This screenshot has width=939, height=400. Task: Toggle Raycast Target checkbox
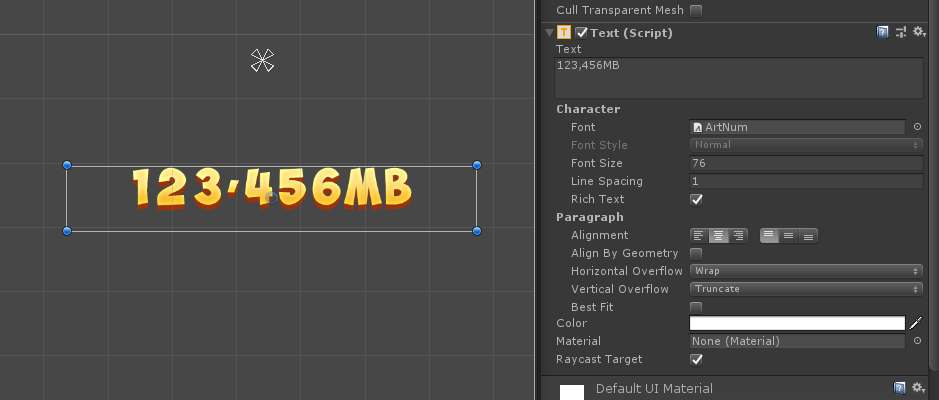696,359
